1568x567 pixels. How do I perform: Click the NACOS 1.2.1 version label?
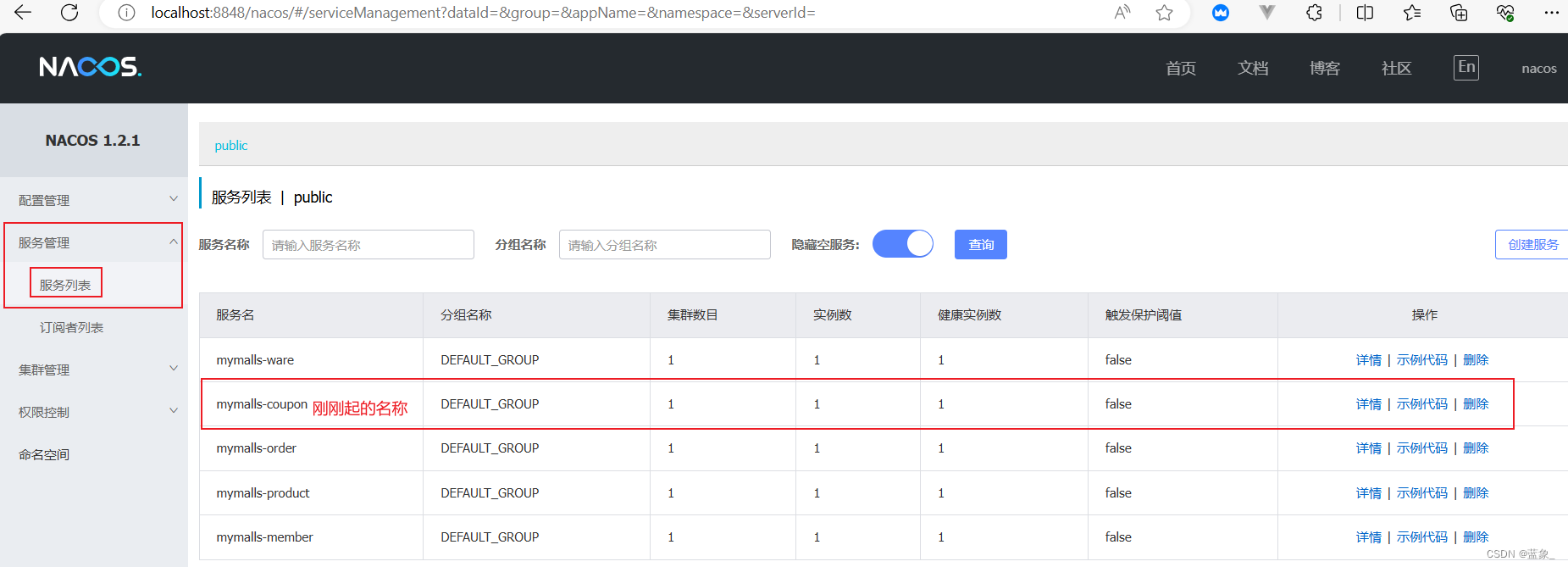tap(92, 141)
